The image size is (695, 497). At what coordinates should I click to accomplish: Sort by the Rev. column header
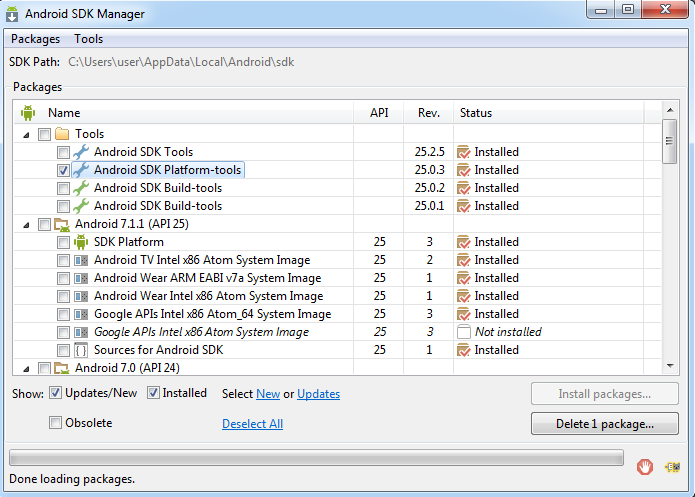pyautogui.click(x=429, y=113)
